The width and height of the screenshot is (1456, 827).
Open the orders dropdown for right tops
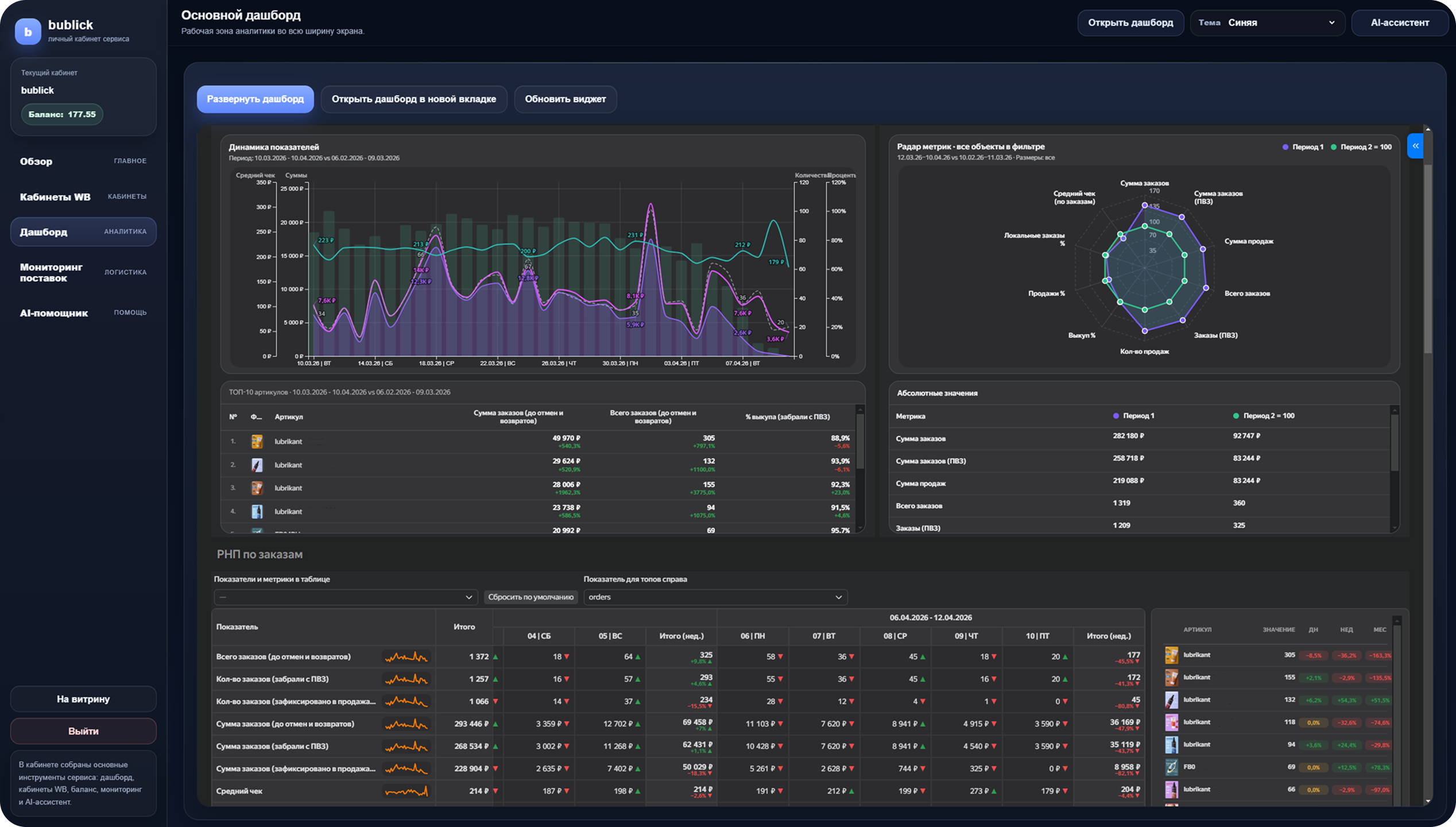point(715,597)
